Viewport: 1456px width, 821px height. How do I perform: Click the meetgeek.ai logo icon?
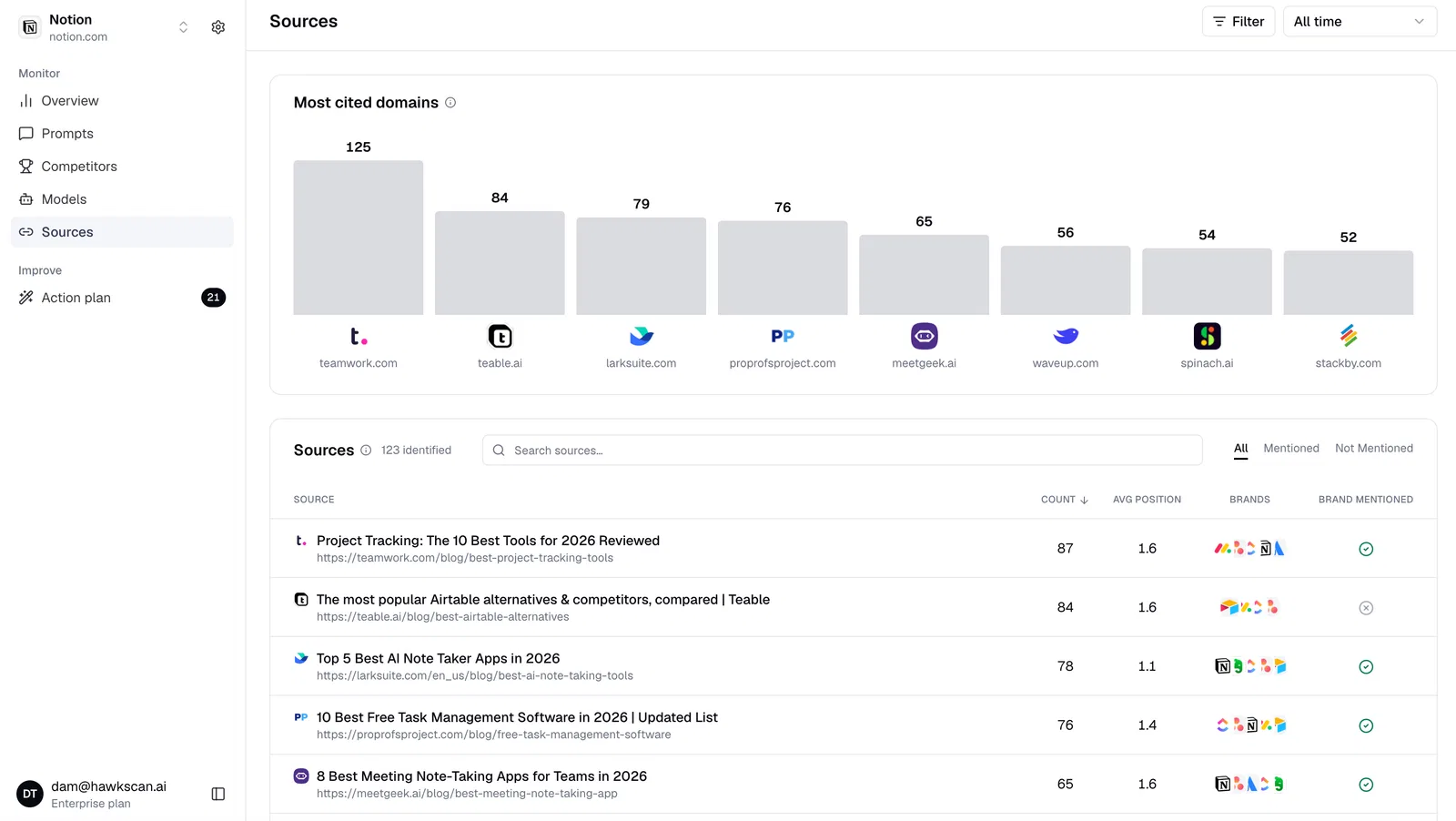(925, 337)
